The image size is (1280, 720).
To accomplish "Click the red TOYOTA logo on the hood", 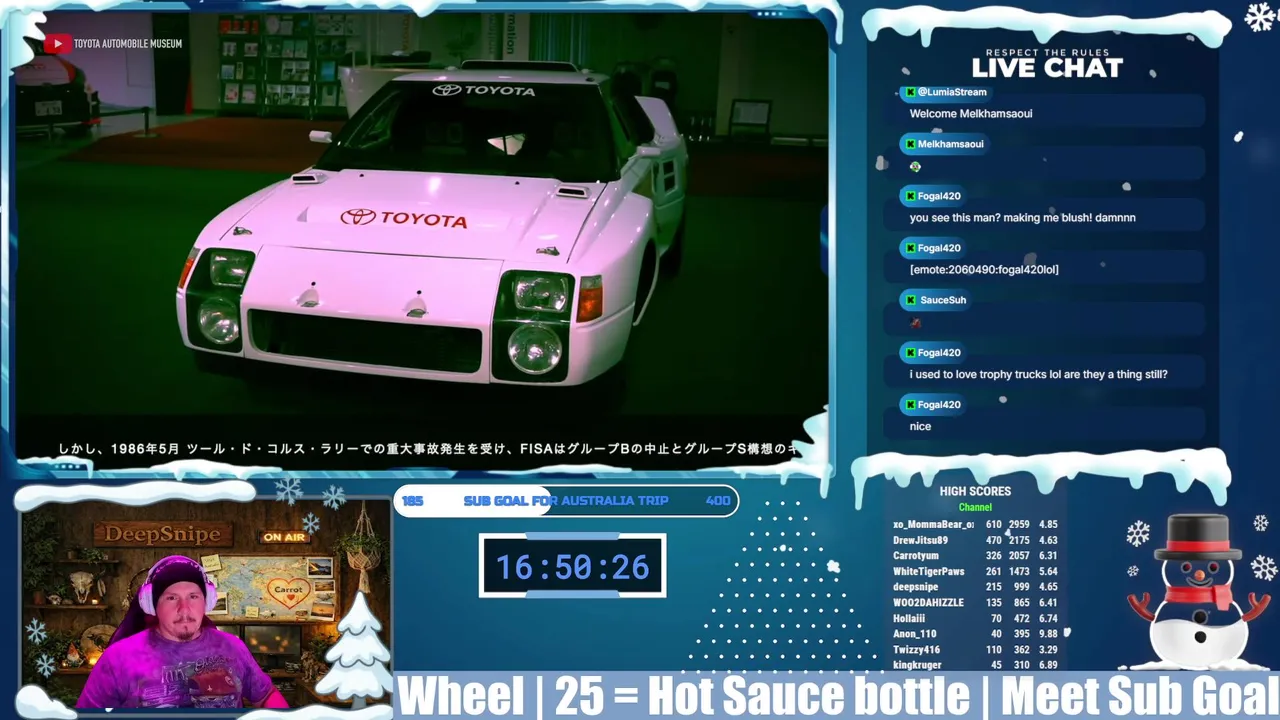I will pos(403,218).
